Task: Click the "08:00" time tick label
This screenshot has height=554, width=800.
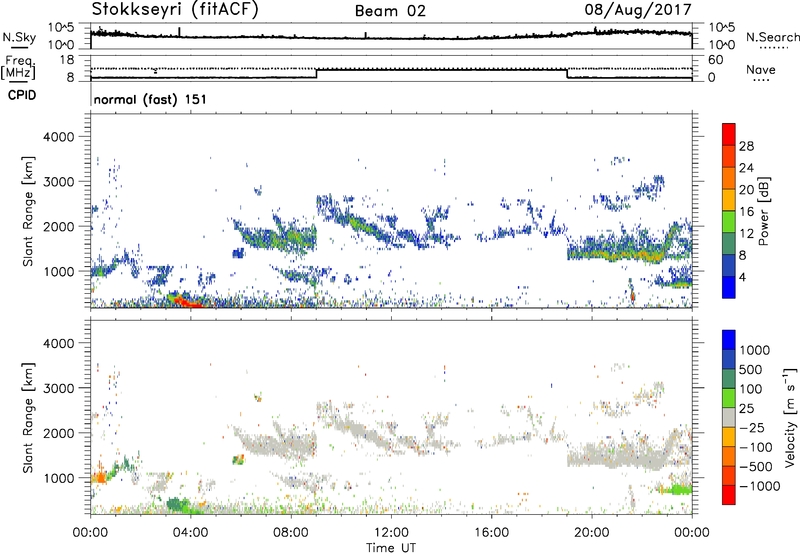Action: [x=291, y=533]
